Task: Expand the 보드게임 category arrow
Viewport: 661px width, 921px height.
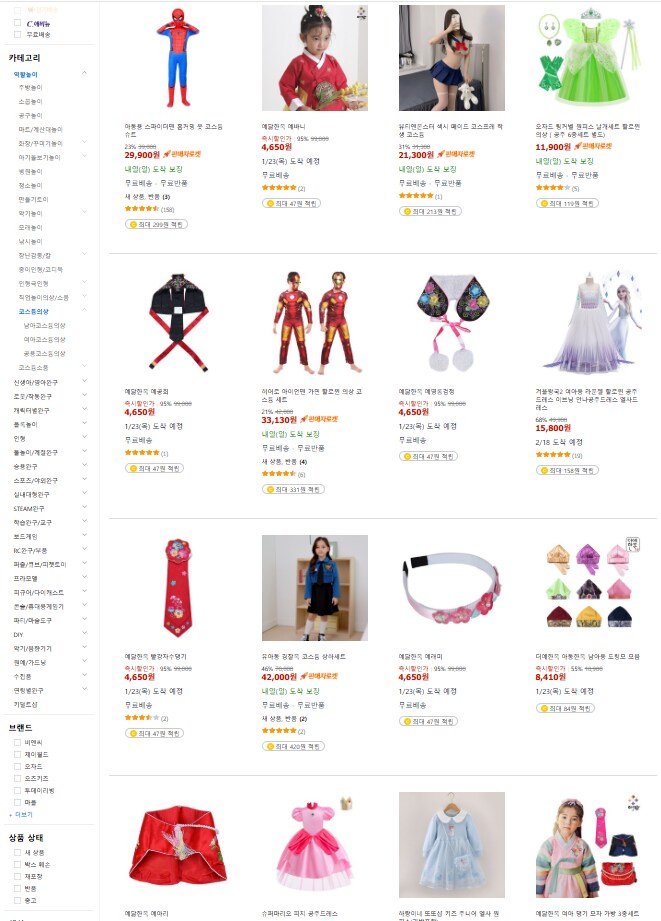Action: 84,535
